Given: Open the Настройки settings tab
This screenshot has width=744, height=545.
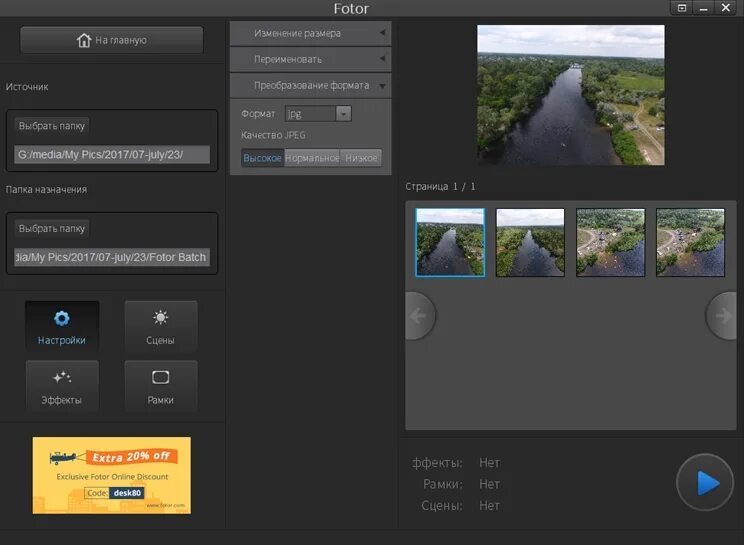Looking at the screenshot, I should 62,326.
